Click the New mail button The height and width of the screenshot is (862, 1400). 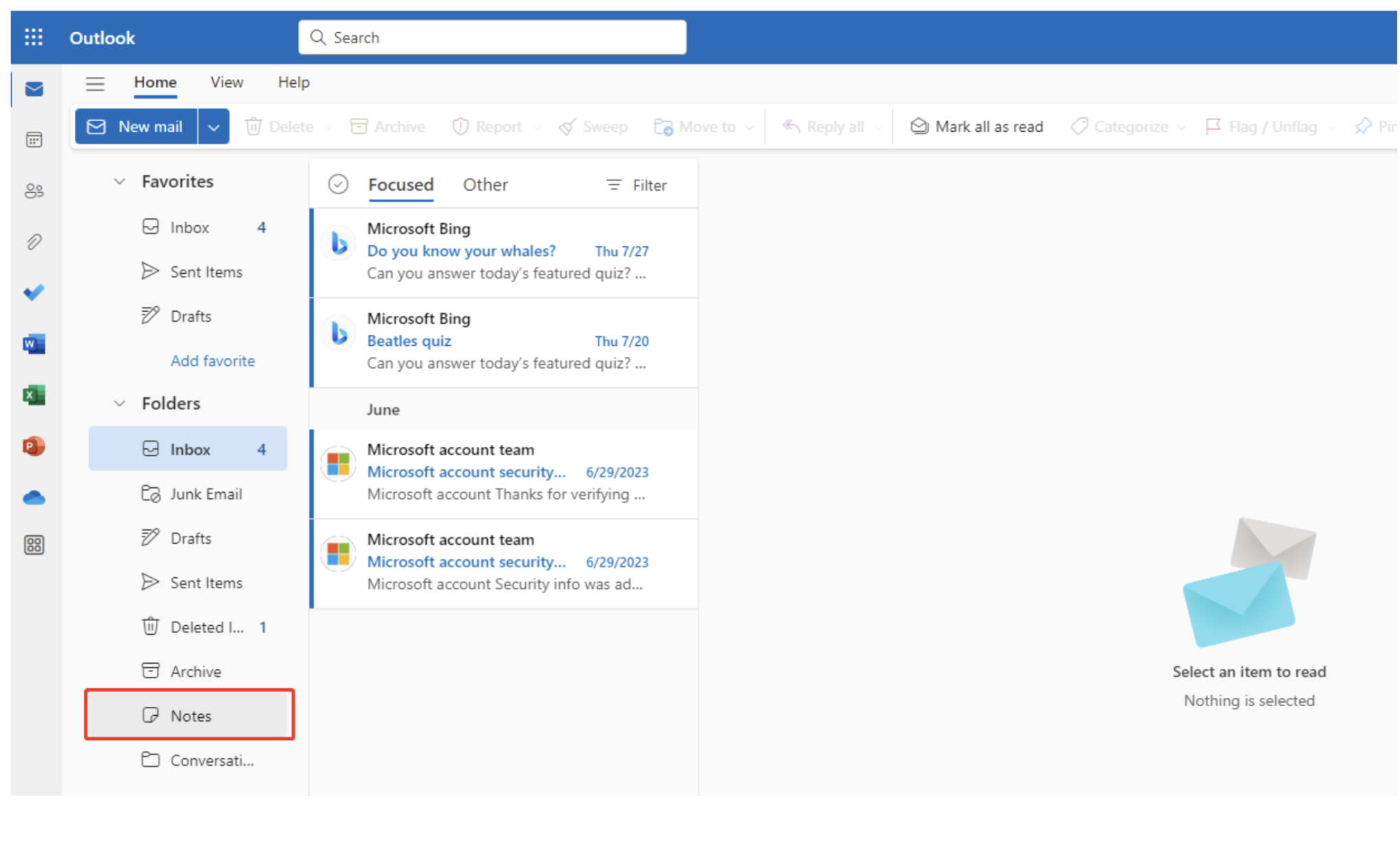click(x=136, y=126)
